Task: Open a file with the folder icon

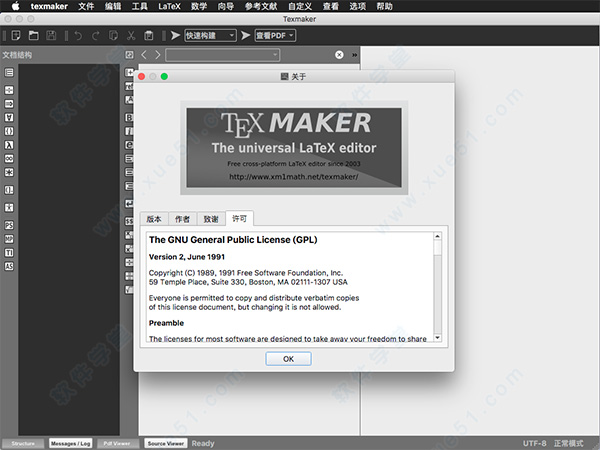Action: click(x=34, y=36)
